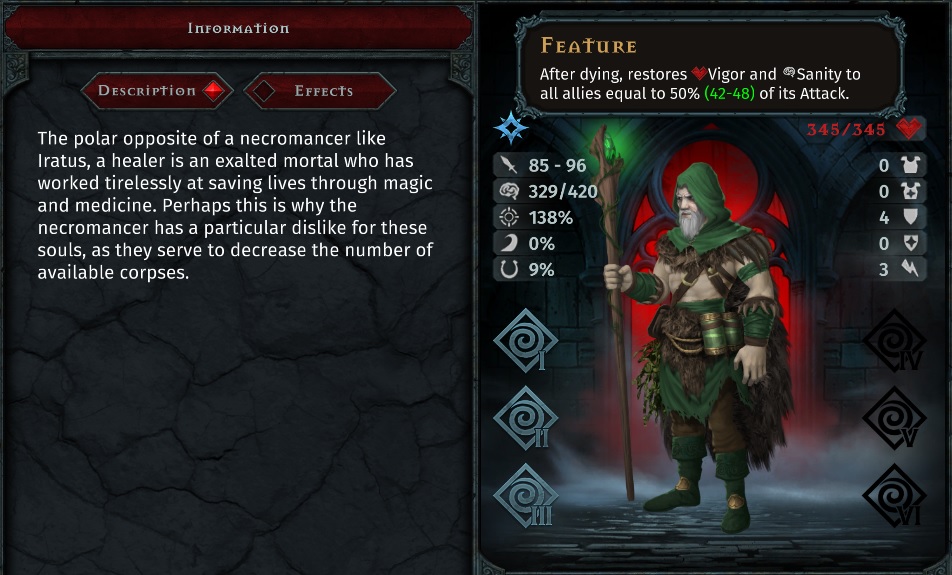Select ability slot II spiral icon

[525, 418]
